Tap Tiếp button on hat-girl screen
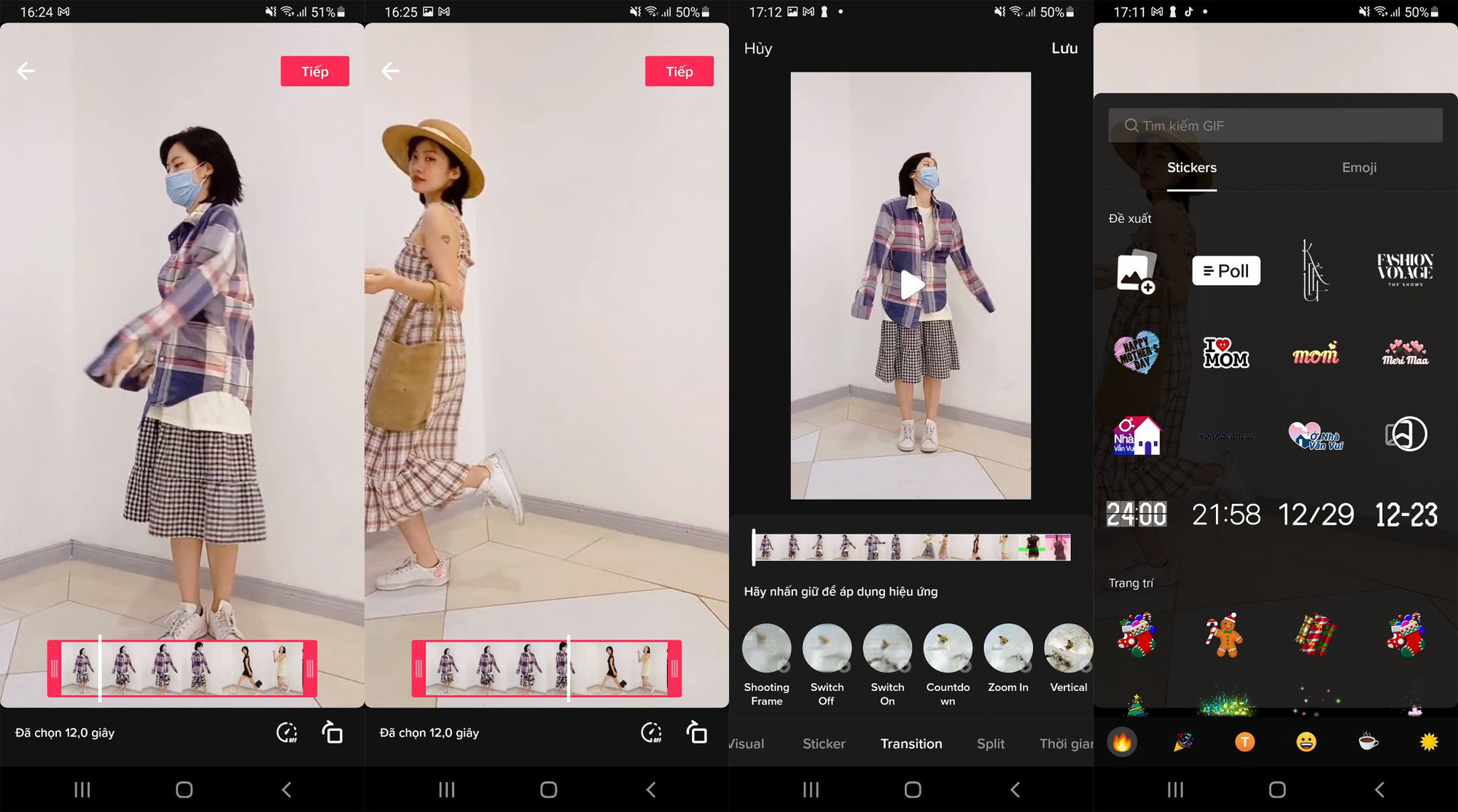The height and width of the screenshot is (812, 1458). (x=679, y=71)
